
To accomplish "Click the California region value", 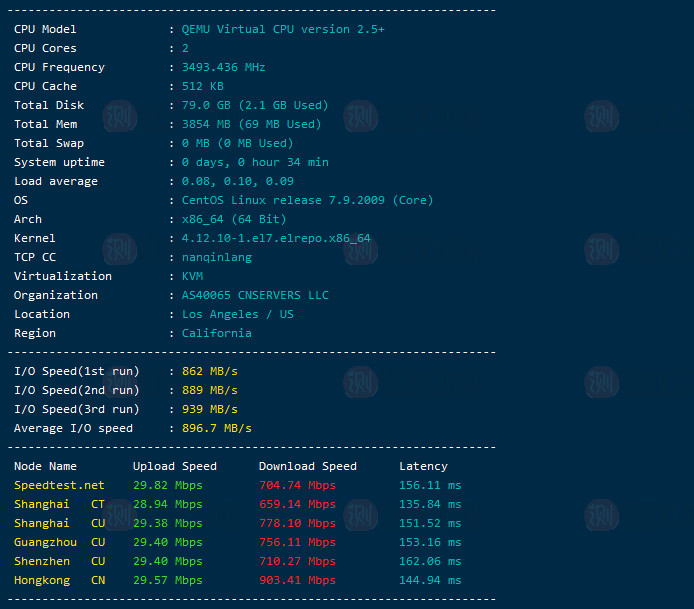I will (217, 333).
